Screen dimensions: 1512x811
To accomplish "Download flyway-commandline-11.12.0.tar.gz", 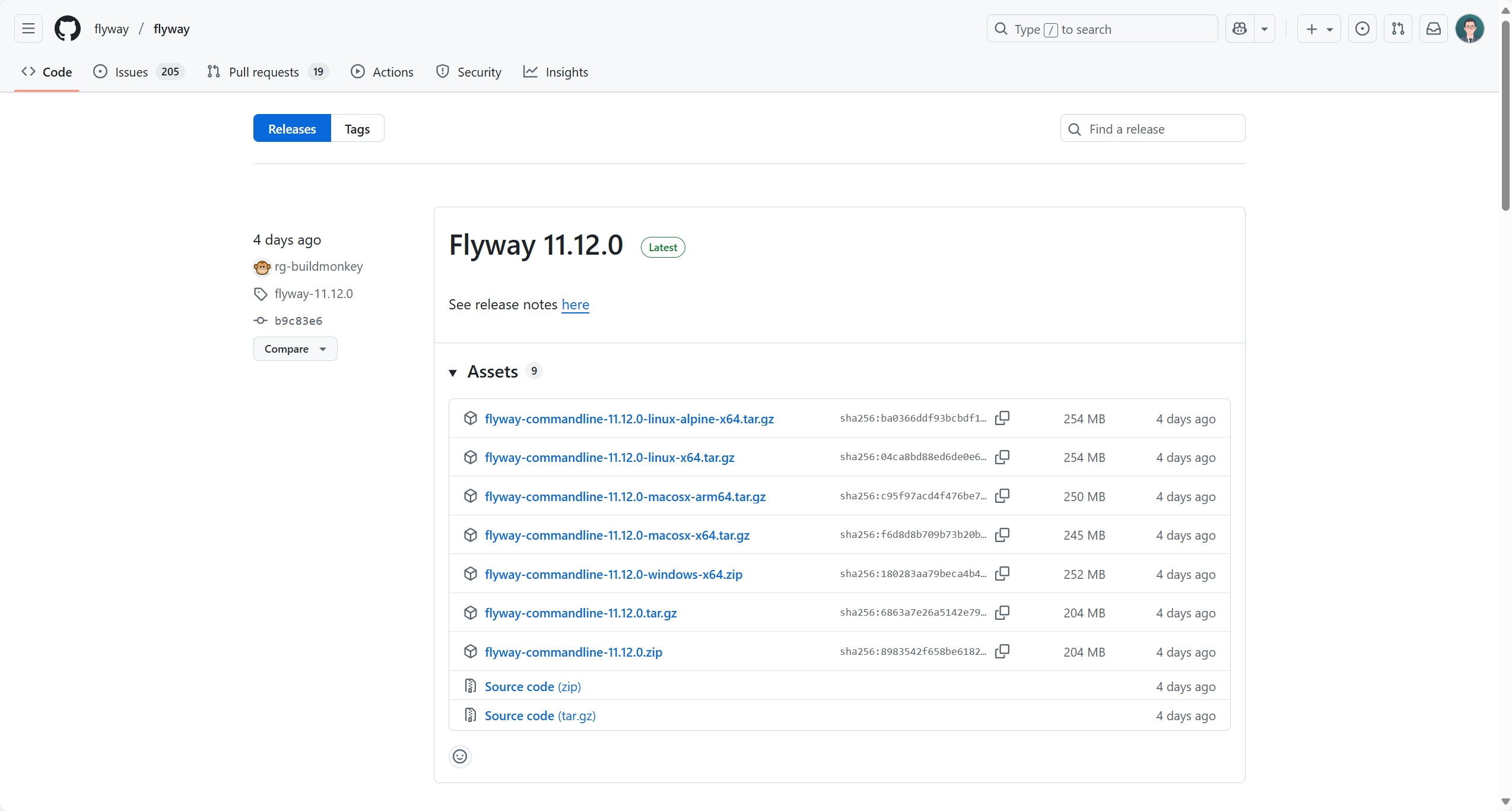I will 580,613.
